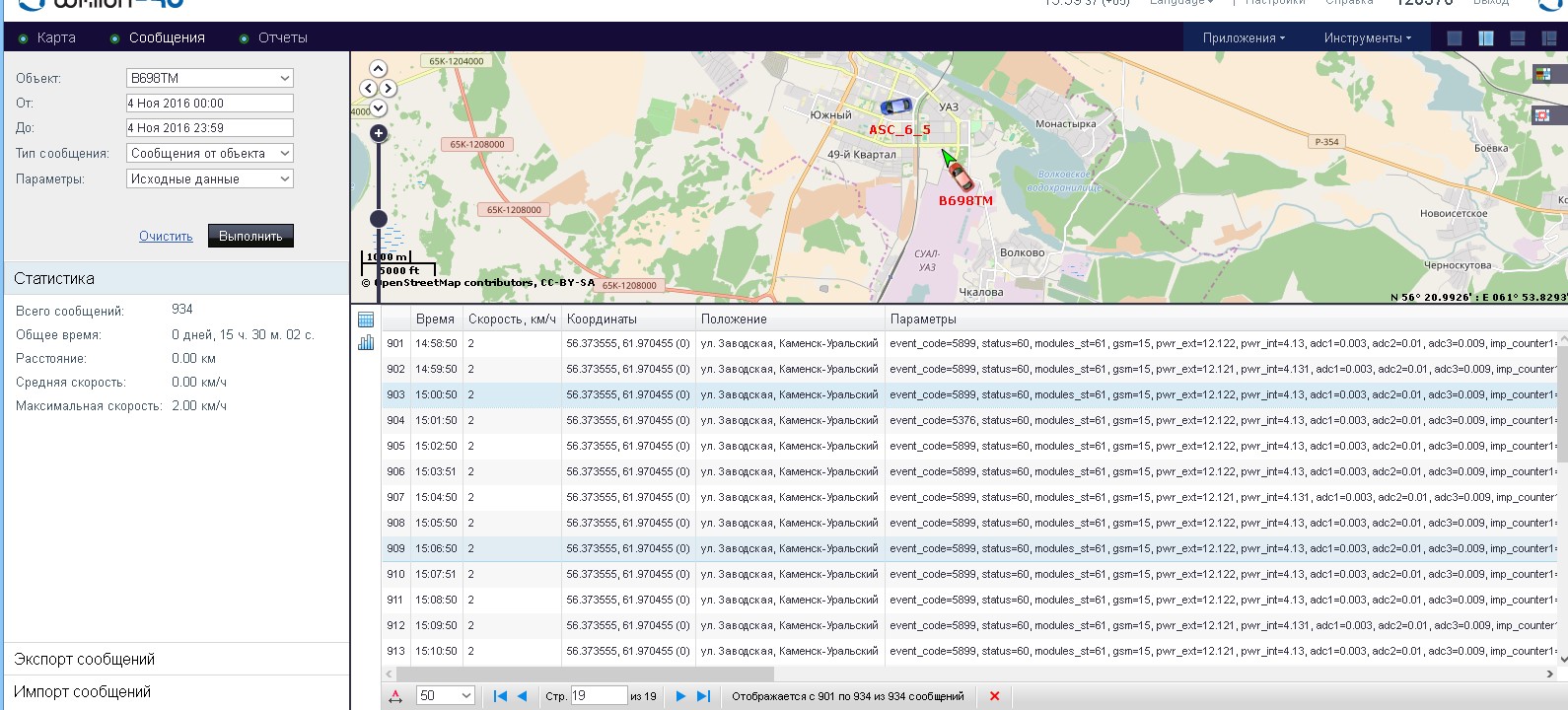Click the map zoom-in plus button
The width and height of the screenshot is (1568, 710).
378,133
